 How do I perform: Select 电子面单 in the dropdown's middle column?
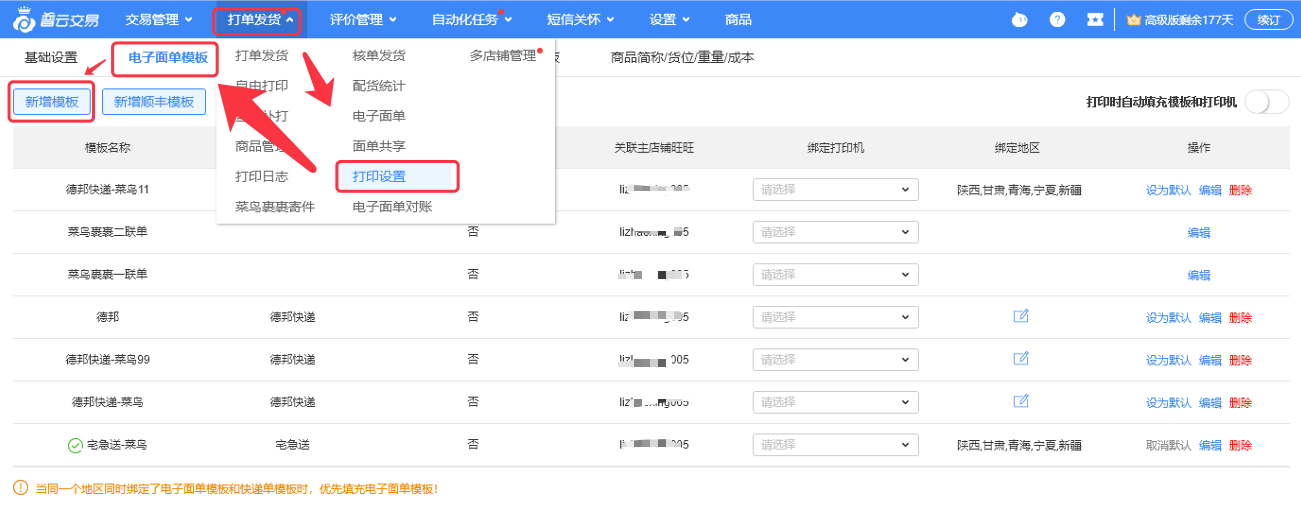pyautogui.click(x=380, y=116)
